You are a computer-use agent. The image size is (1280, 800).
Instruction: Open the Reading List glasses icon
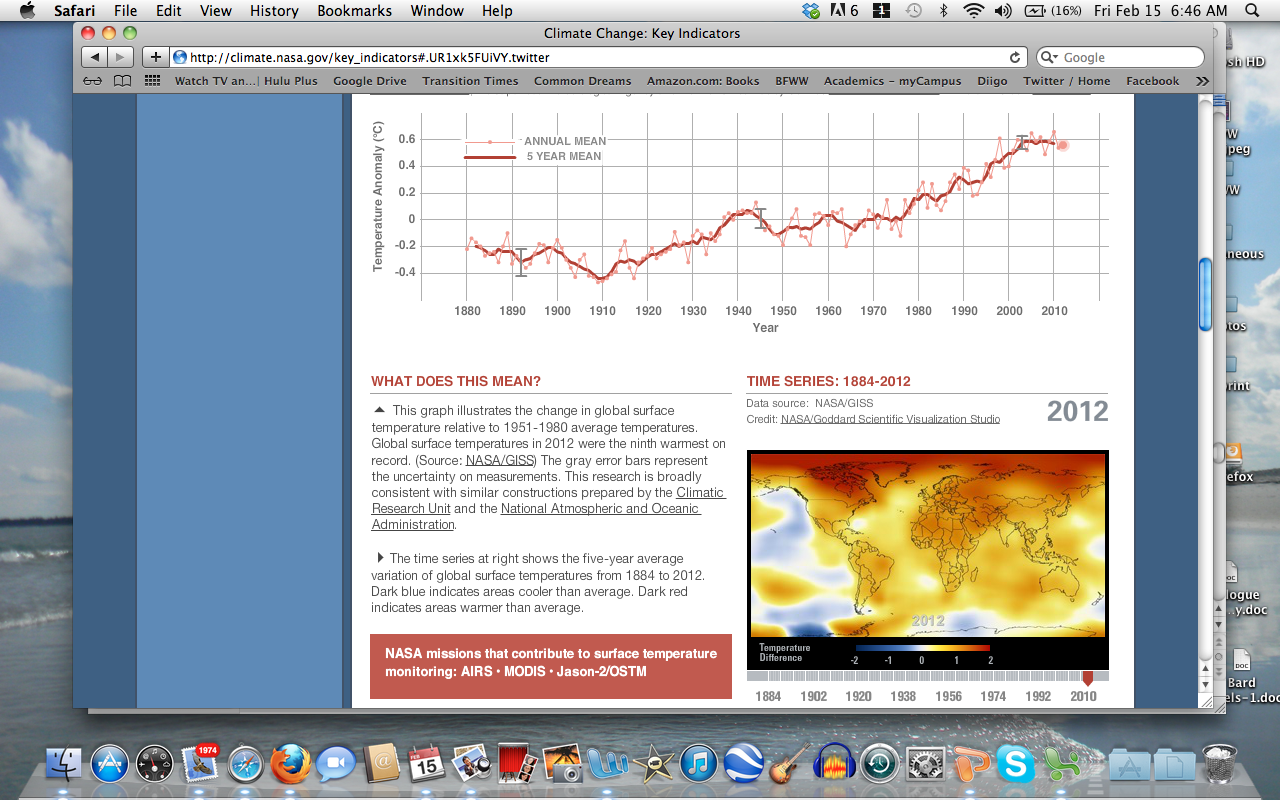(x=92, y=81)
